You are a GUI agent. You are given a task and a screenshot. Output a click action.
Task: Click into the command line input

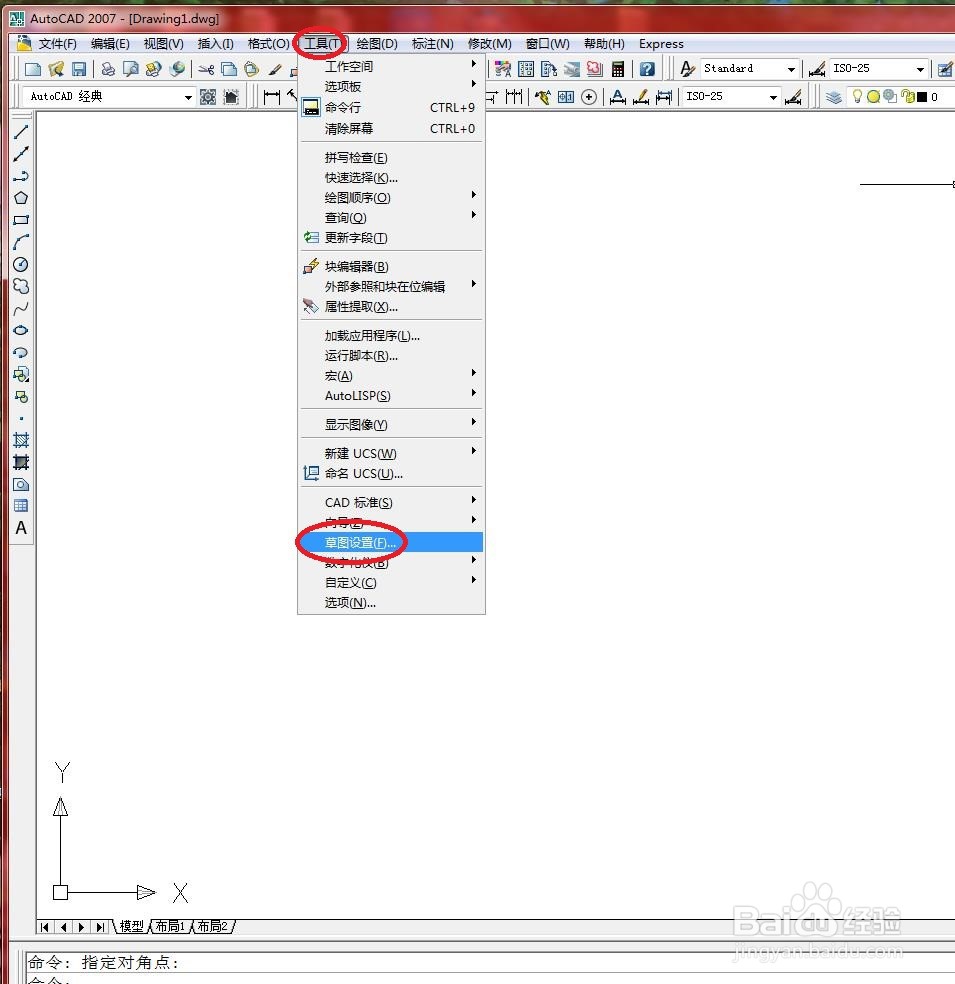[x=489, y=979]
